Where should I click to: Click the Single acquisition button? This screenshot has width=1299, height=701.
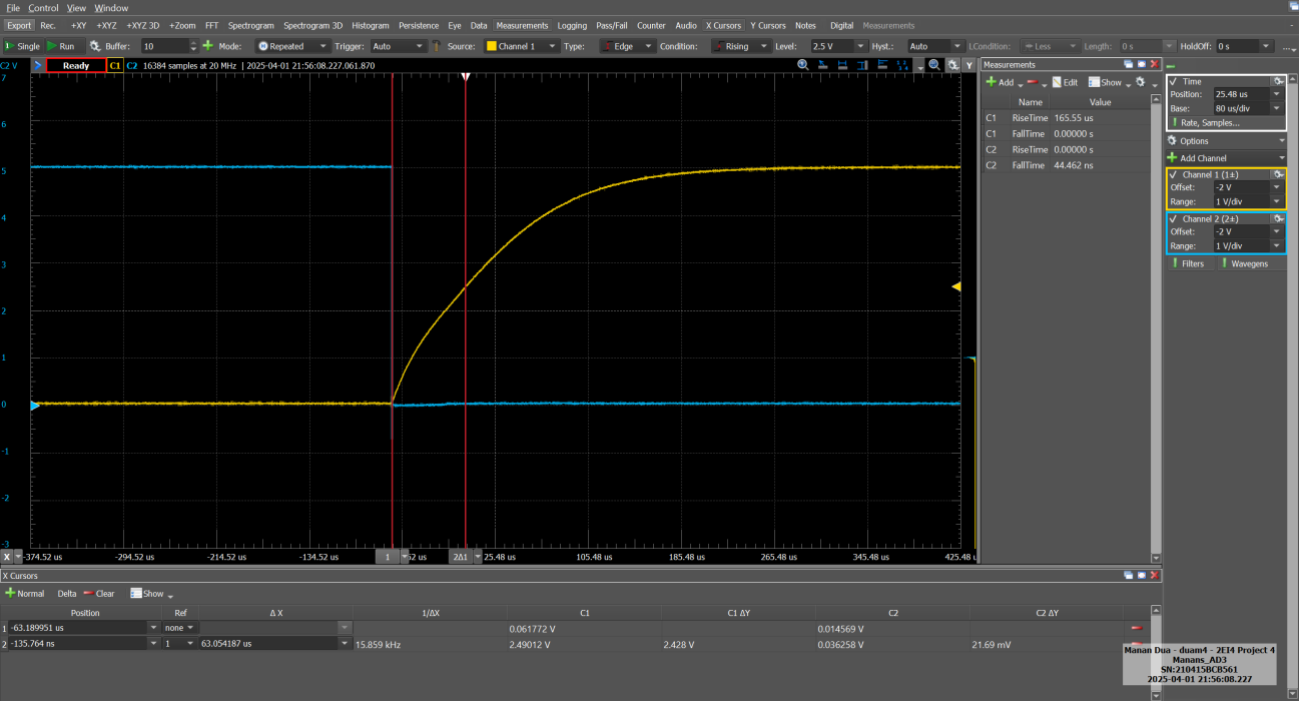click(x=25, y=45)
